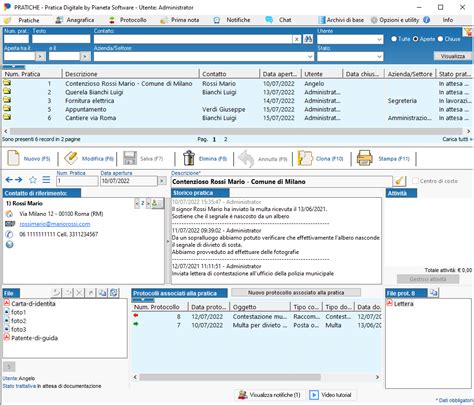Open date picker for e il field

coord(85,56)
